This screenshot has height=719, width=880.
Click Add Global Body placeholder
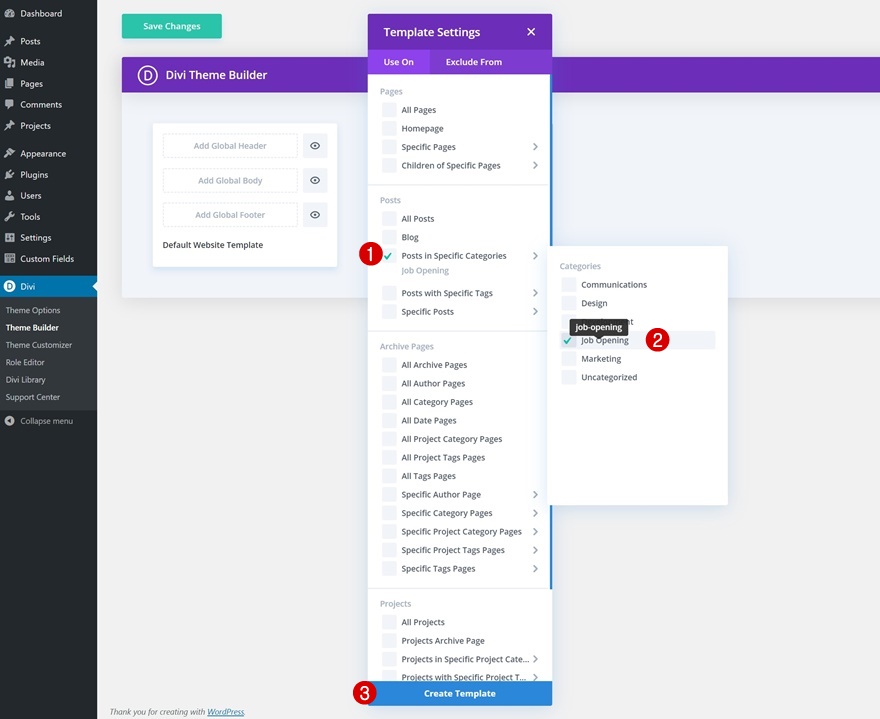pyautogui.click(x=230, y=180)
